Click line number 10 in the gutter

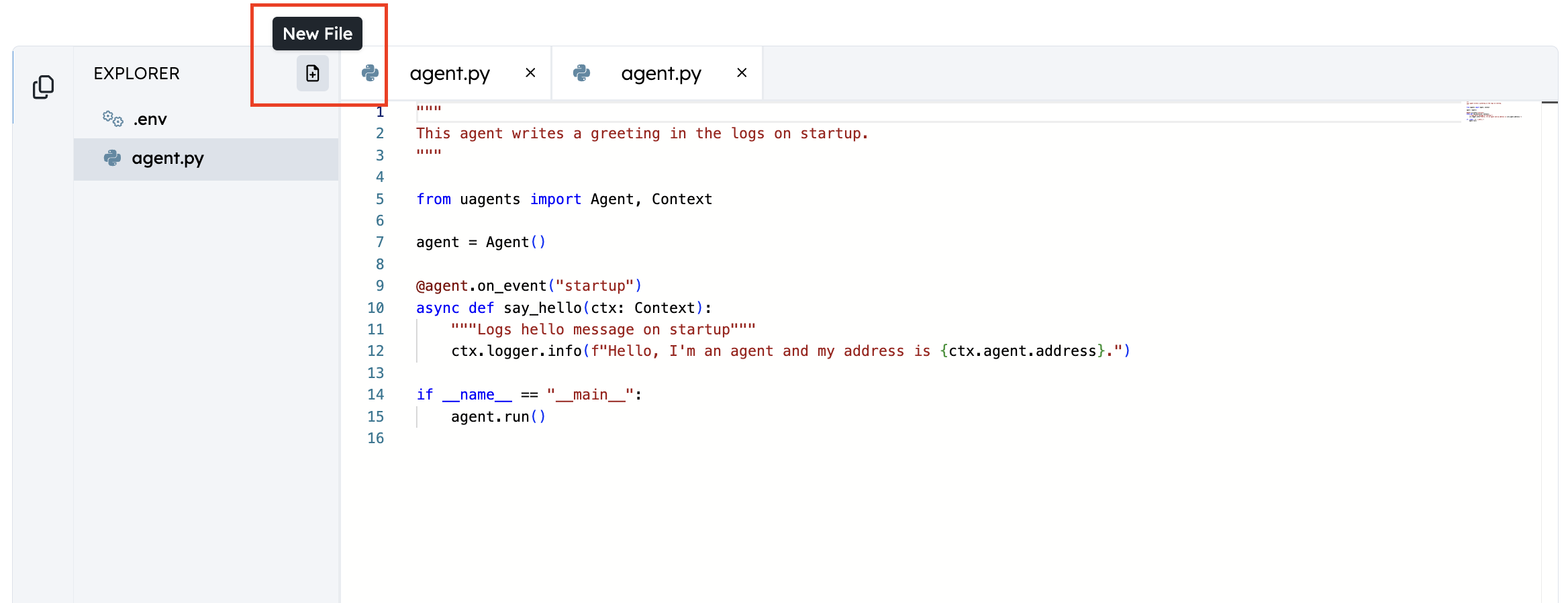pos(376,308)
